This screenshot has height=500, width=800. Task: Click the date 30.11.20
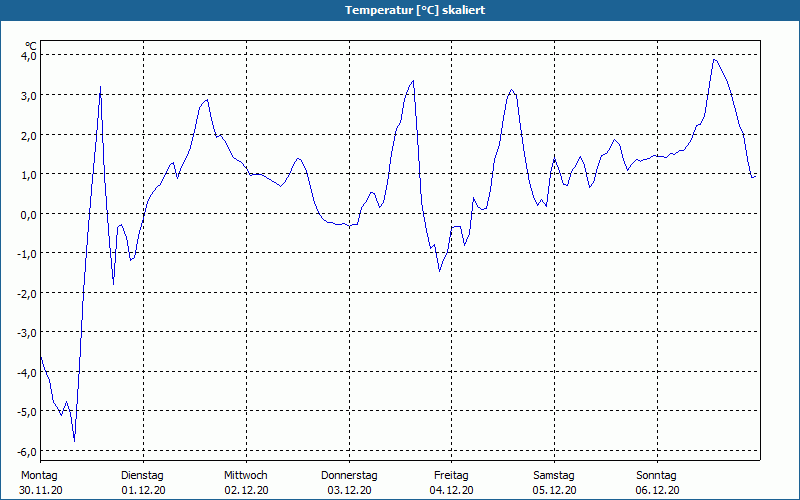(41, 490)
